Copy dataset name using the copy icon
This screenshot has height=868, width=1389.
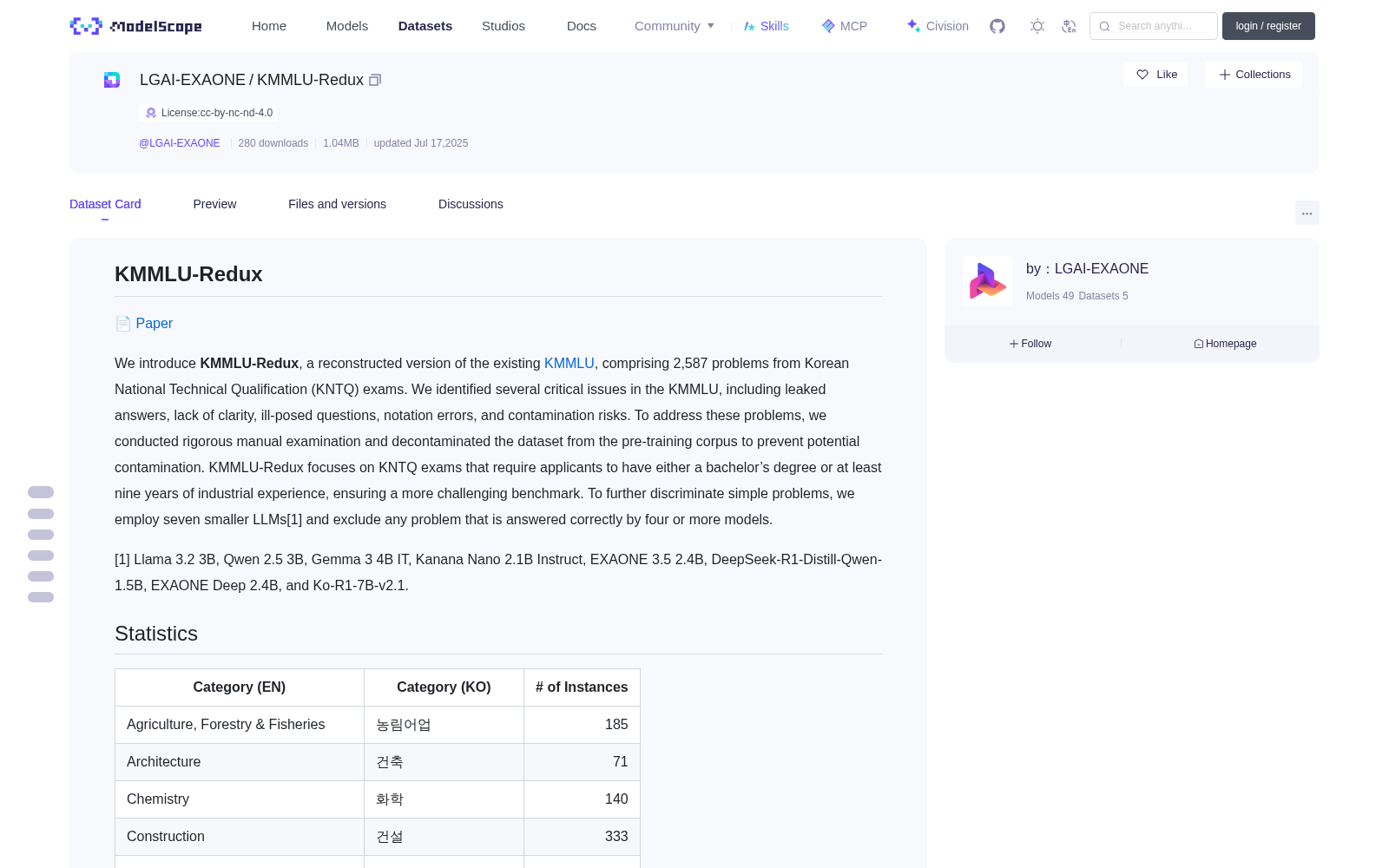point(375,80)
